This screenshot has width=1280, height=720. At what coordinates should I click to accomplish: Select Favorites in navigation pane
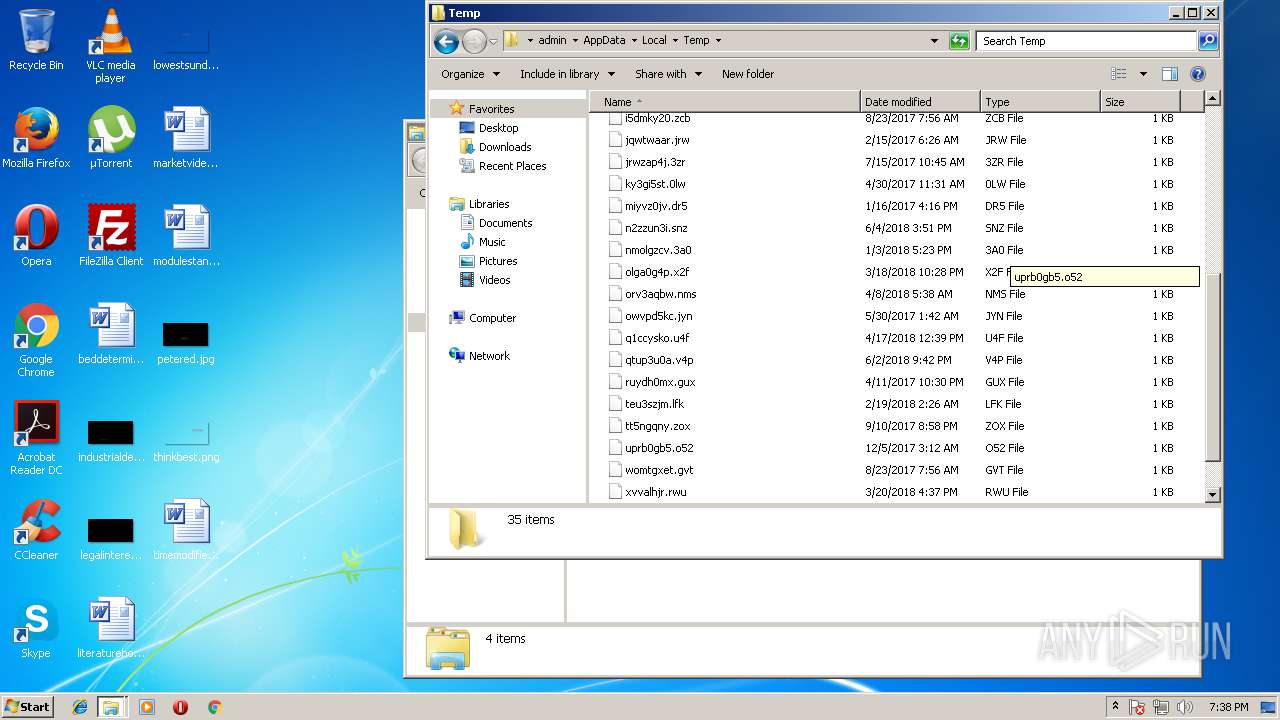[x=492, y=109]
